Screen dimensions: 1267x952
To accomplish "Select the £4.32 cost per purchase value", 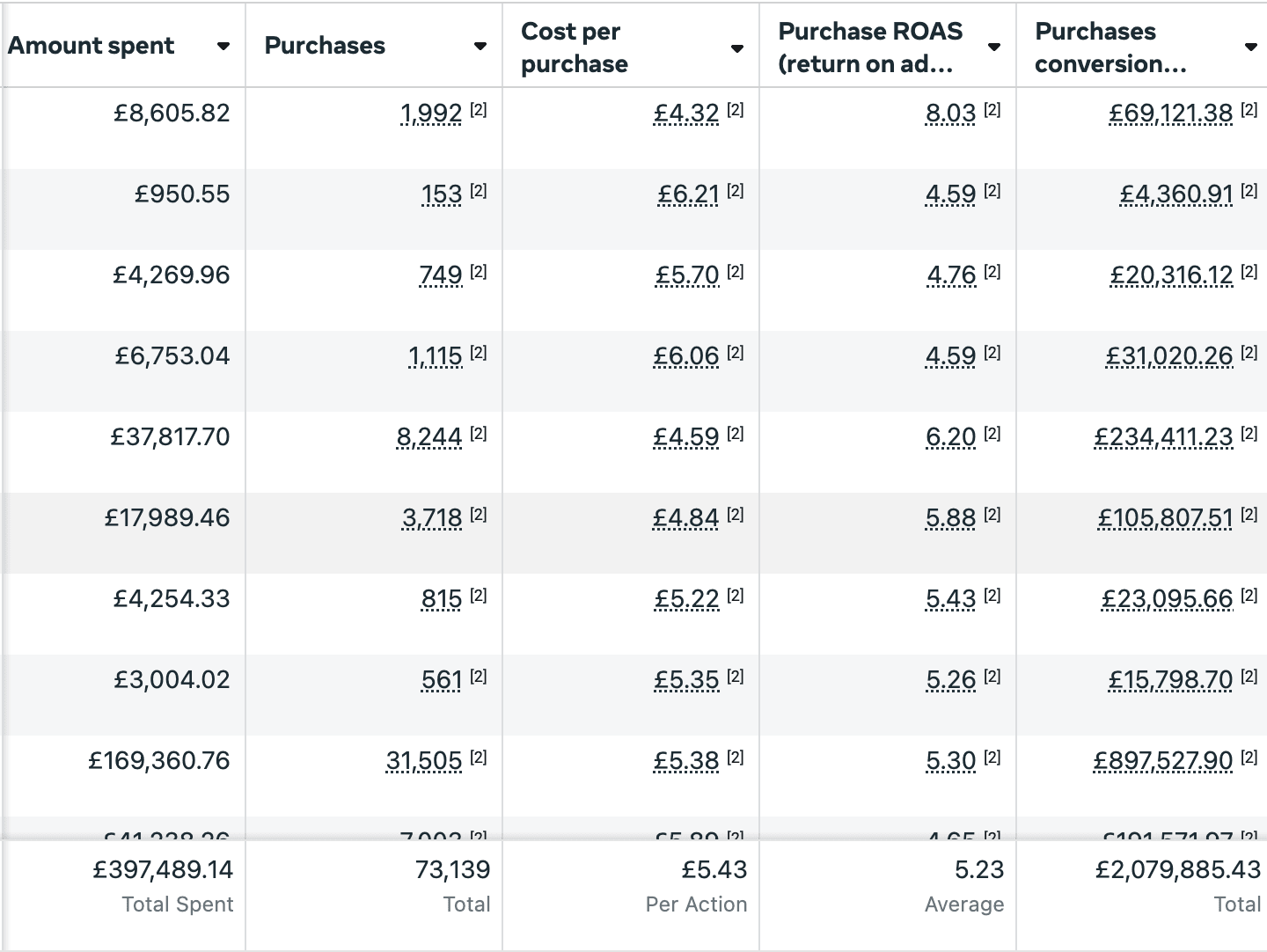I will (x=686, y=114).
